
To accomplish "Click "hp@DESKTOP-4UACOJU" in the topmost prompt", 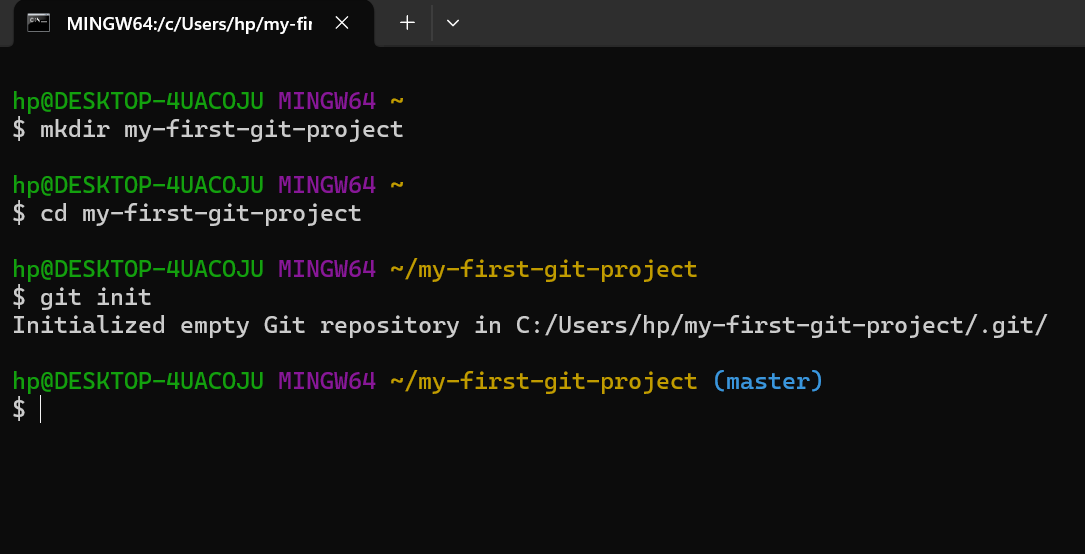I will [138, 101].
